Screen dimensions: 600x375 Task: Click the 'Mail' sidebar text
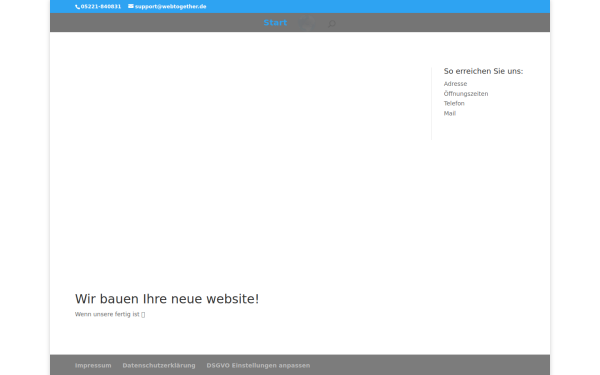pyautogui.click(x=450, y=113)
